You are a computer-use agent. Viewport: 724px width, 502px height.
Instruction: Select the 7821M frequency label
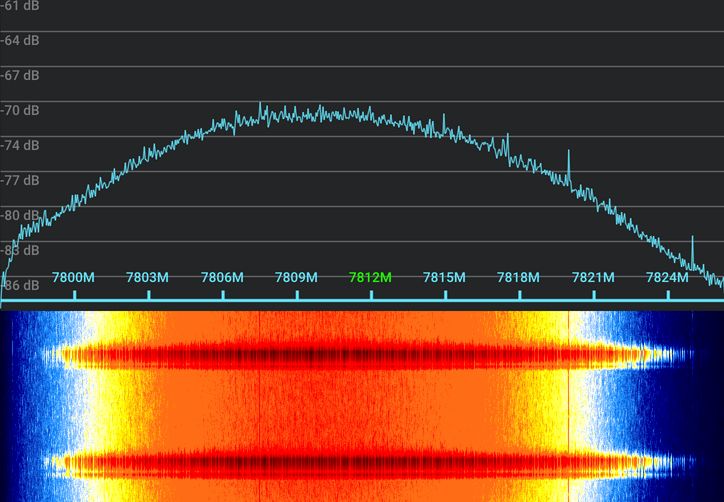click(x=592, y=277)
